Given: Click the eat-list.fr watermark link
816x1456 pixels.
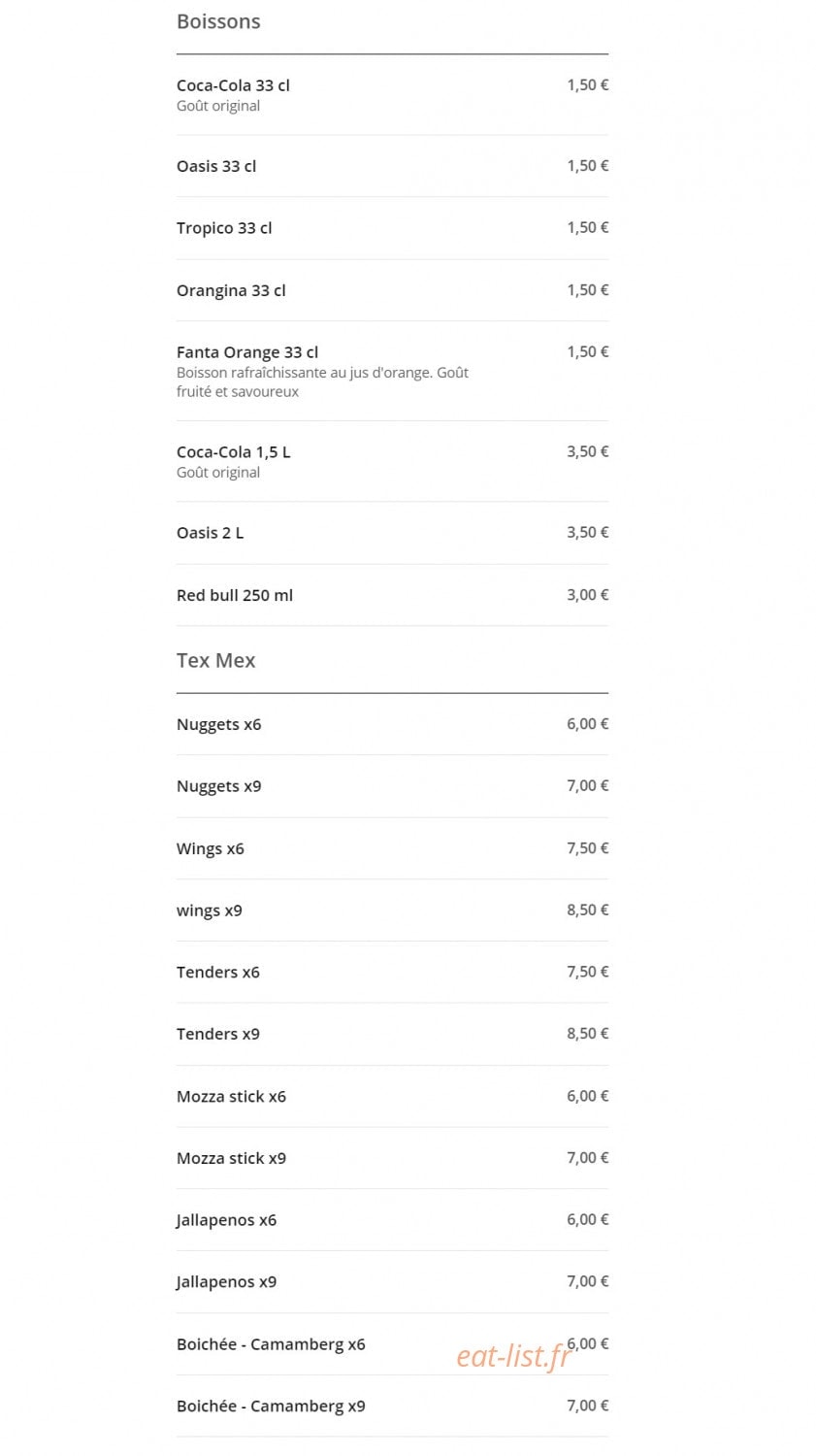Looking at the screenshot, I should (x=513, y=1356).
